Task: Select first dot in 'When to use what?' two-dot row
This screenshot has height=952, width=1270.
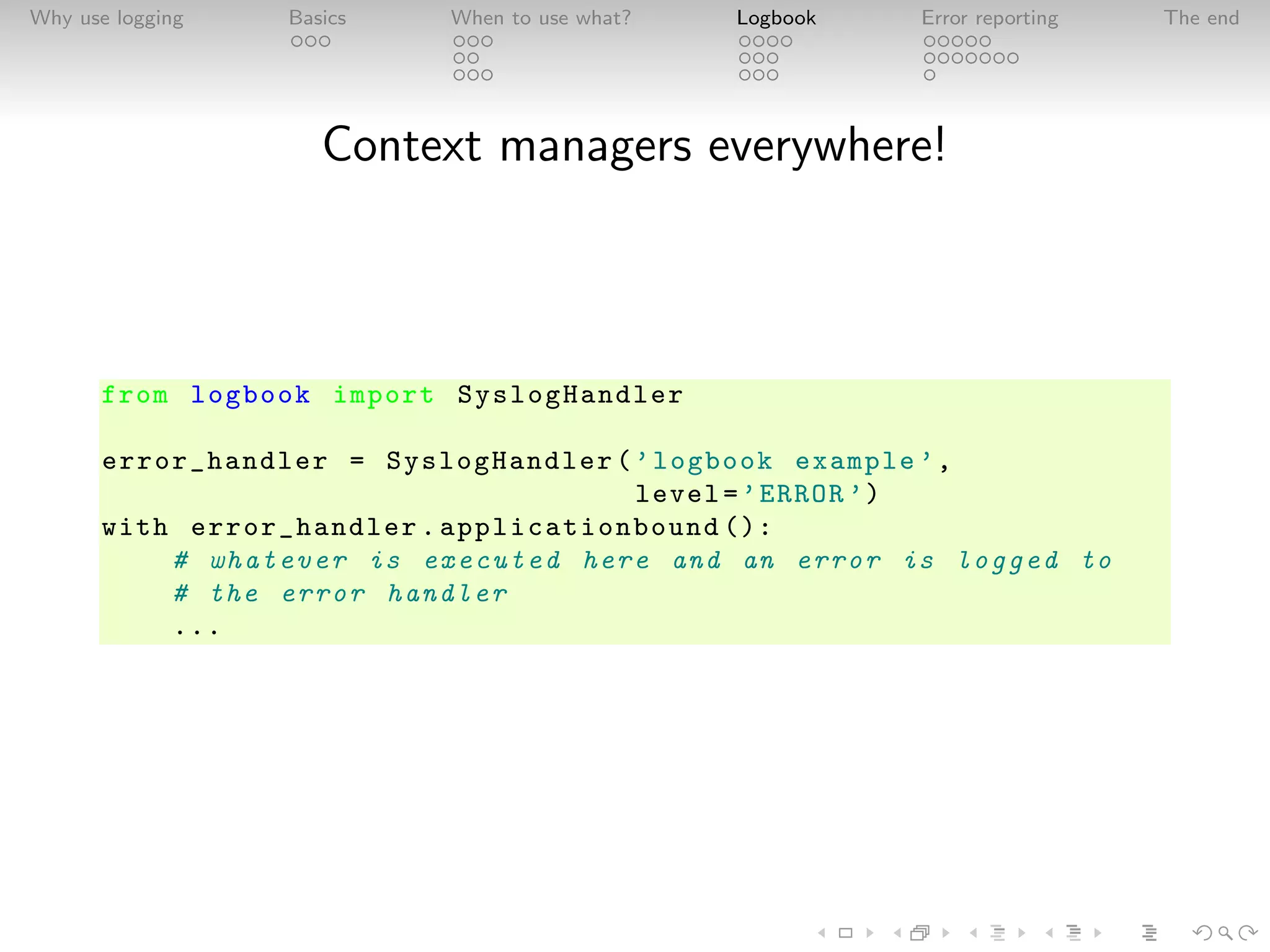Action: pyautogui.click(x=460, y=58)
